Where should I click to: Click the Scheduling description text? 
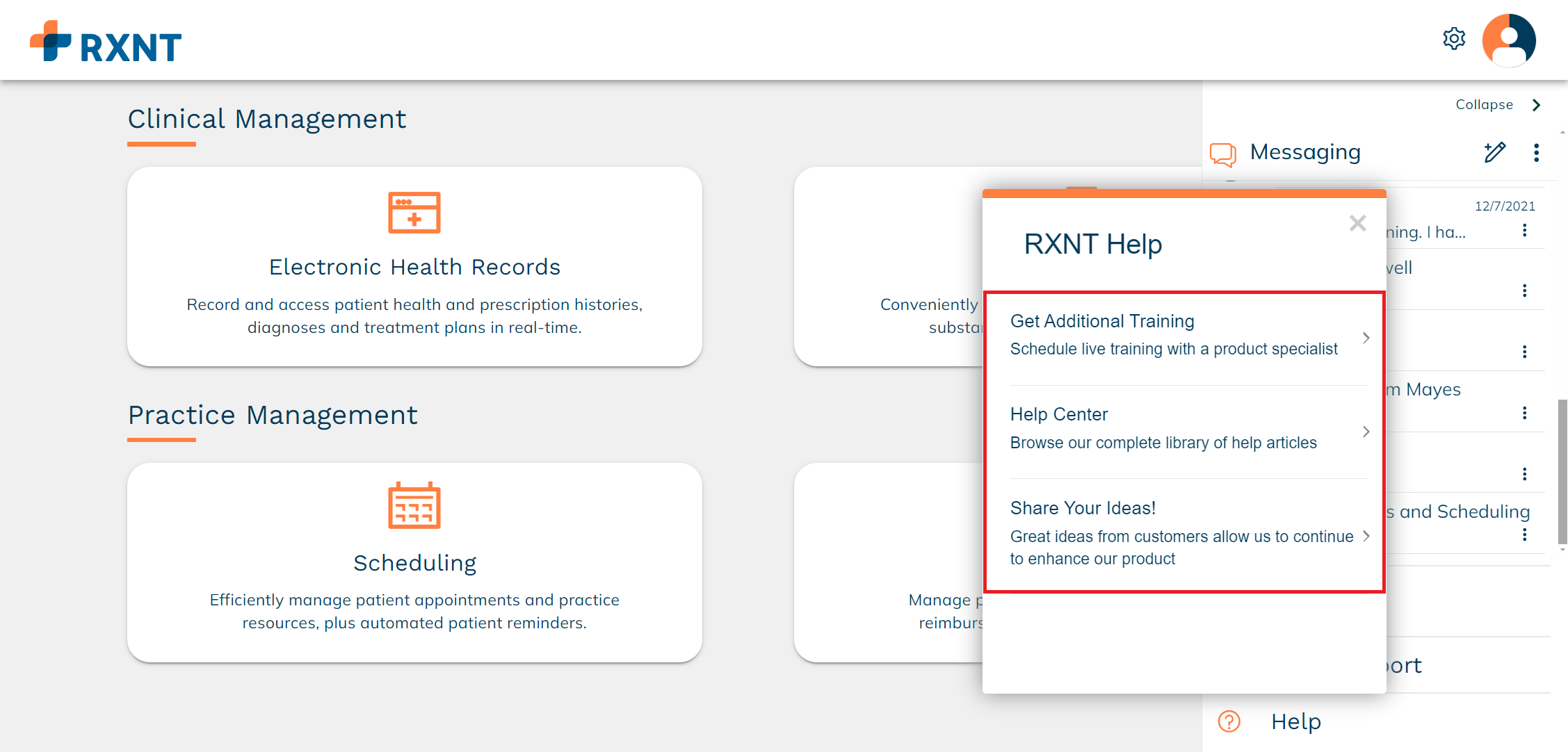414,611
